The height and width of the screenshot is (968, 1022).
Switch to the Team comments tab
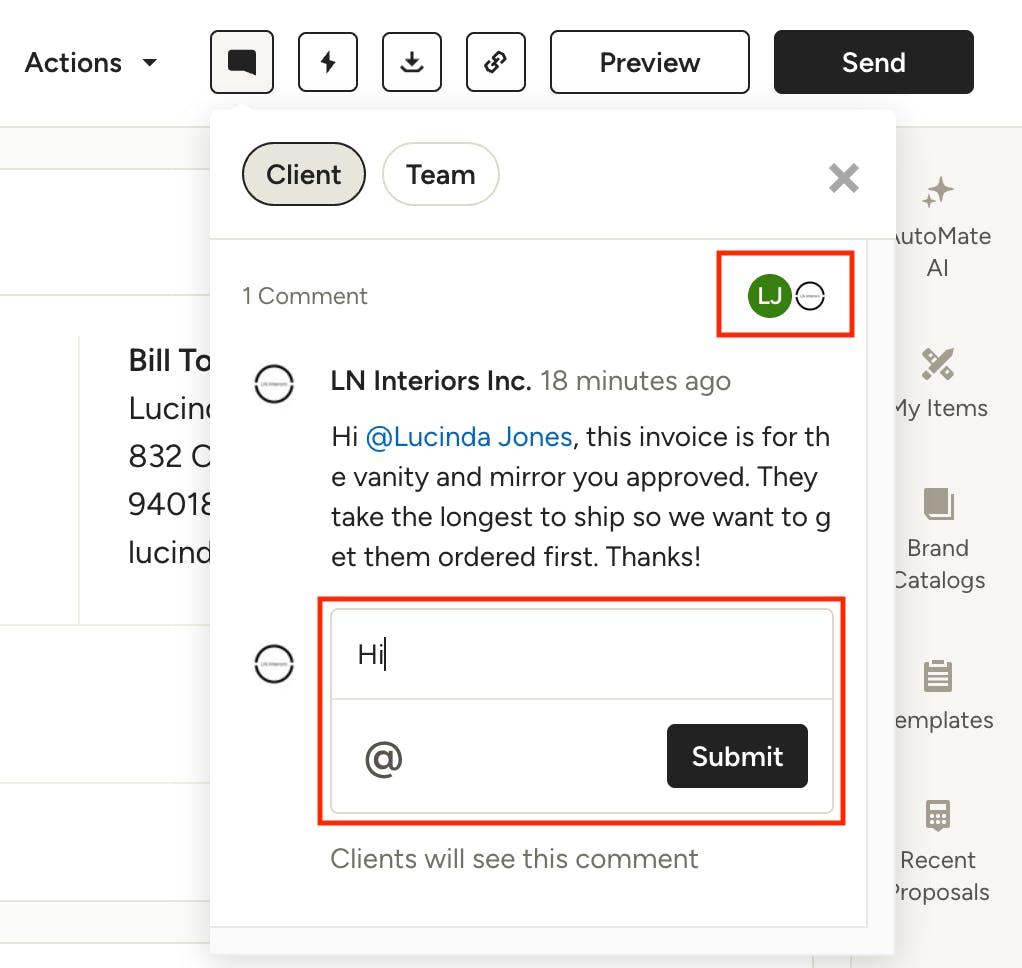coord(440,175)
